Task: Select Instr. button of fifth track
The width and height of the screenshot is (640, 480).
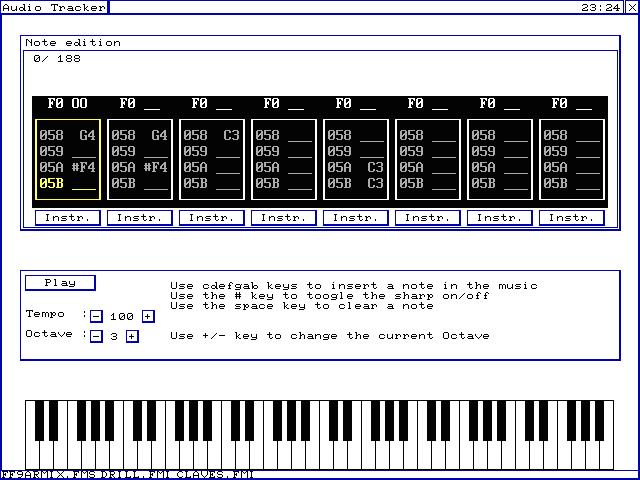Action: pyautogui.click(x=356, y=217)
